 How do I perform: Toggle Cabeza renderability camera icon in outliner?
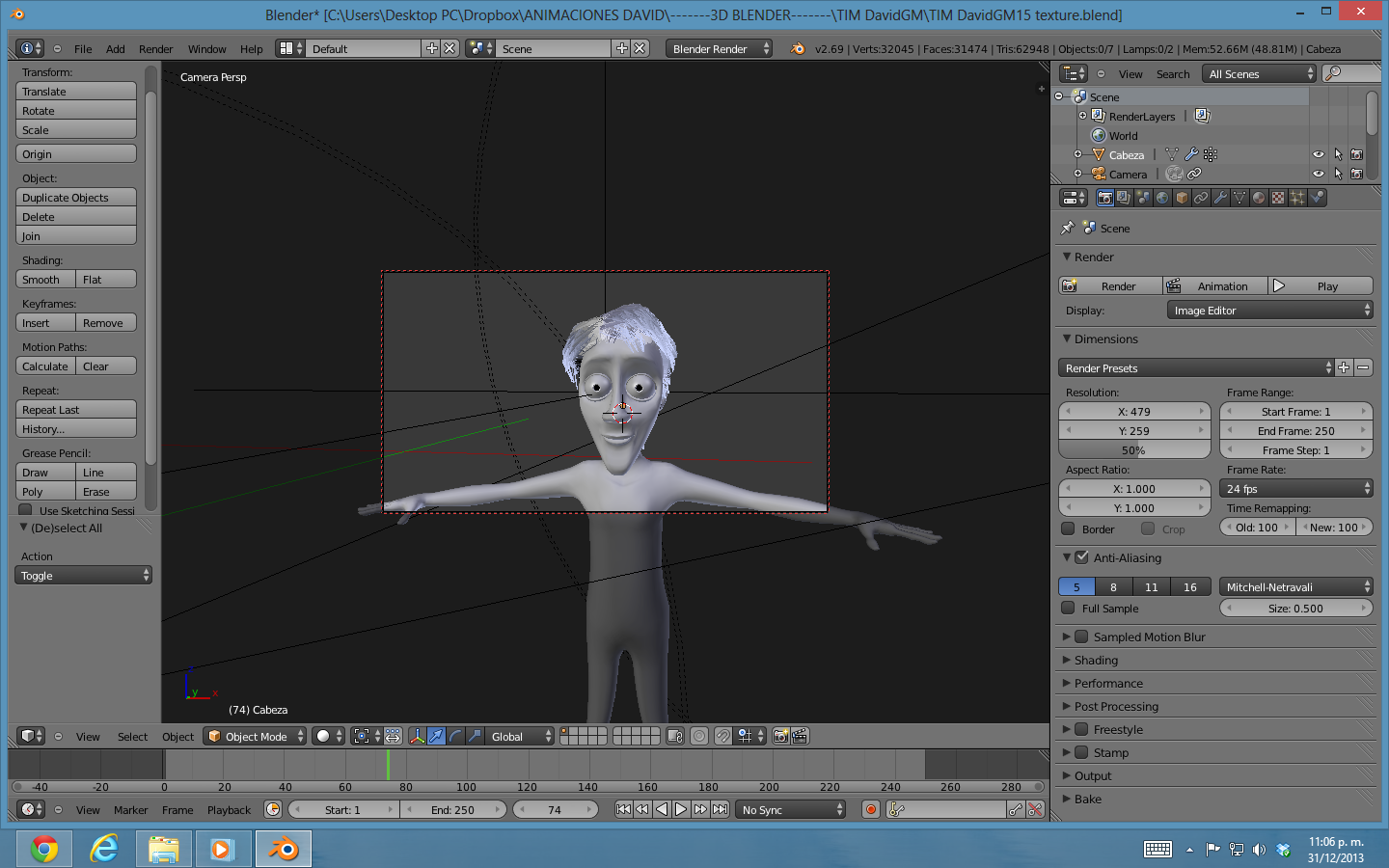click(x=1357, y=154)
